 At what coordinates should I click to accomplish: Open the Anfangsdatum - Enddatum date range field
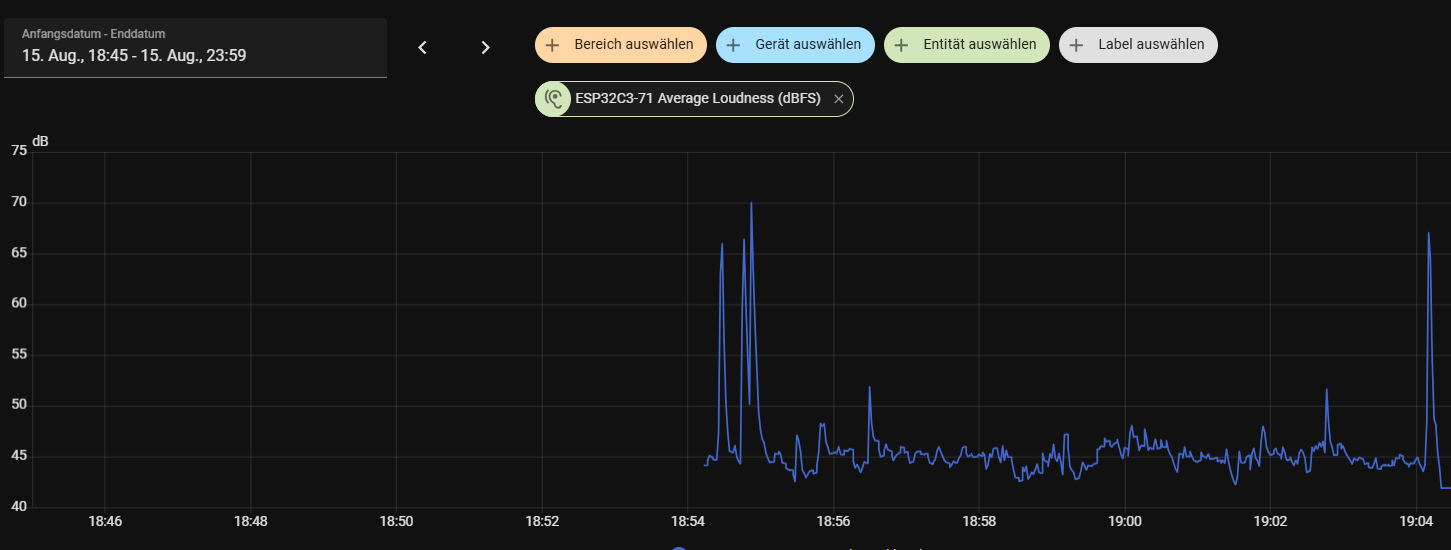click(195, 47)
